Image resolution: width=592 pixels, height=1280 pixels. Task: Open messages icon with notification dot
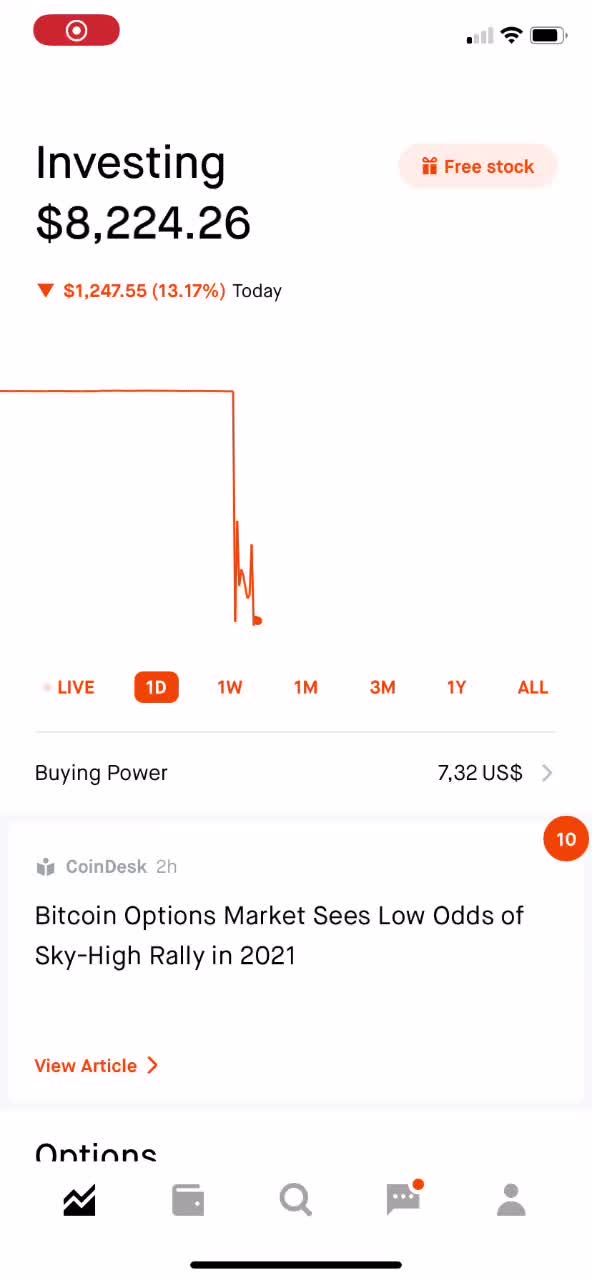404,1197
